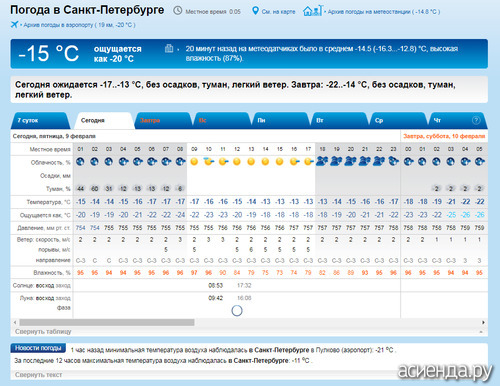Click fog value 60
Viewport: 500px width, 386px height.
pyautogui.click(x=95, y=189)
